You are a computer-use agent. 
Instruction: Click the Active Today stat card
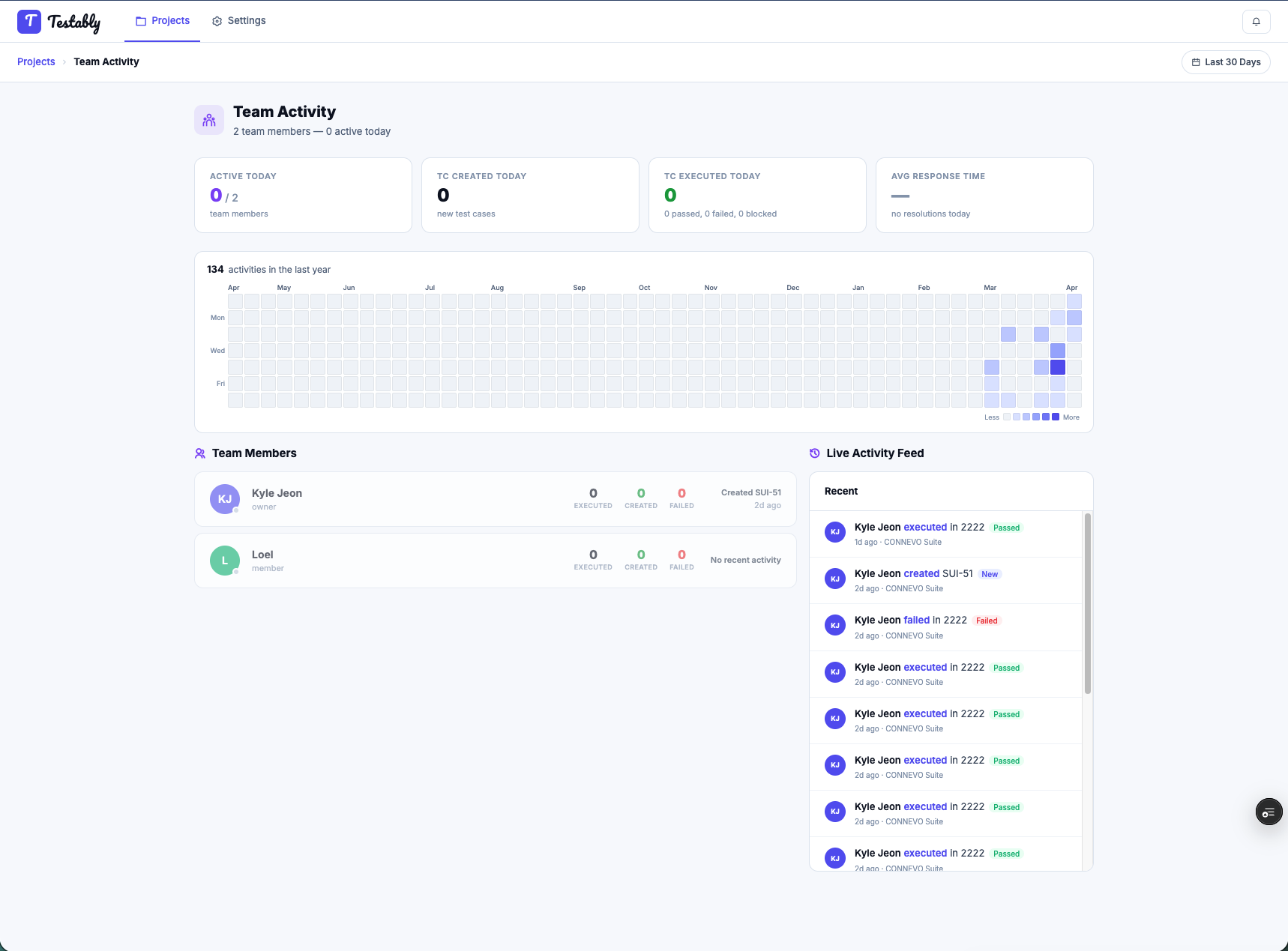(303, 195)
